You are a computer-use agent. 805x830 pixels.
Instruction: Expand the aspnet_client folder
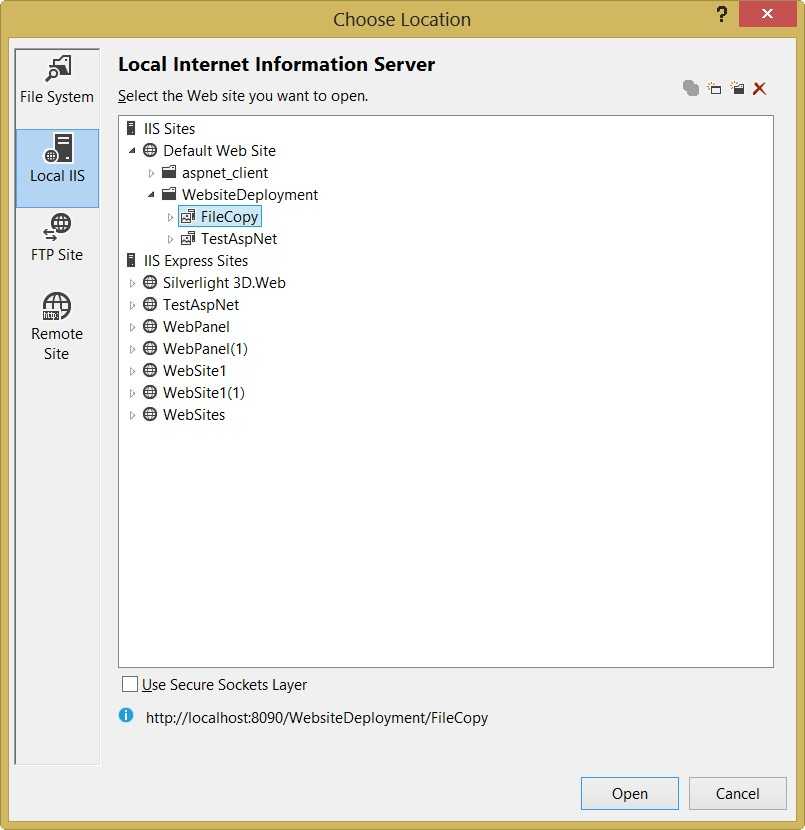click(x=151, y=173)
